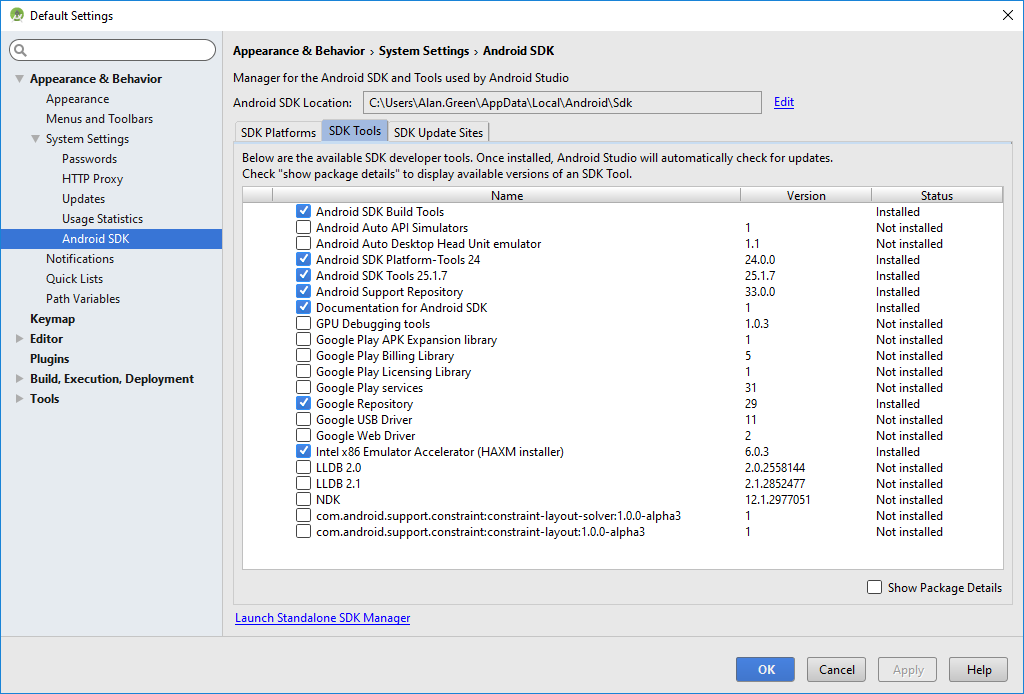Screen dimensions: 1024x694
Task: Open Launch Standalone SDK Manager link
Action: [322, 618]
